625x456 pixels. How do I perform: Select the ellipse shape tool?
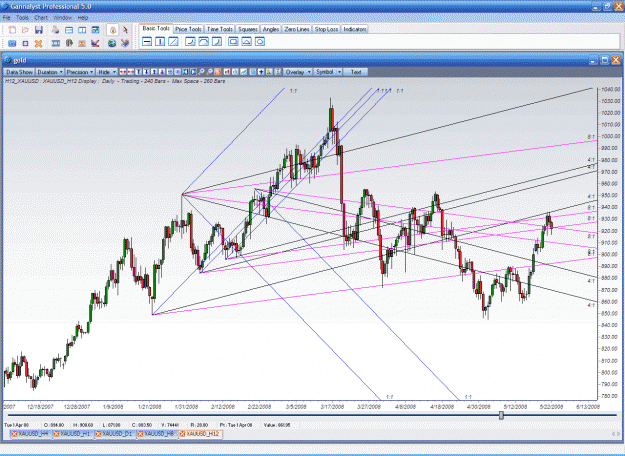(259, 41)
